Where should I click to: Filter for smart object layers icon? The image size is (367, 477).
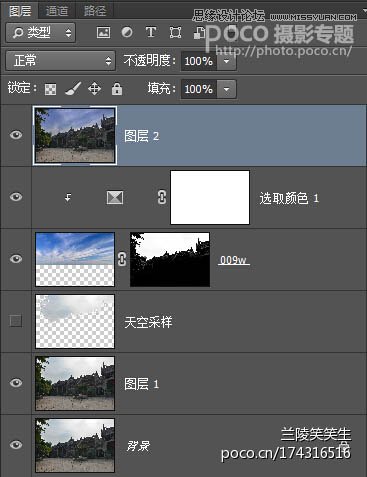pyautogui.click(x=199, y=33)
